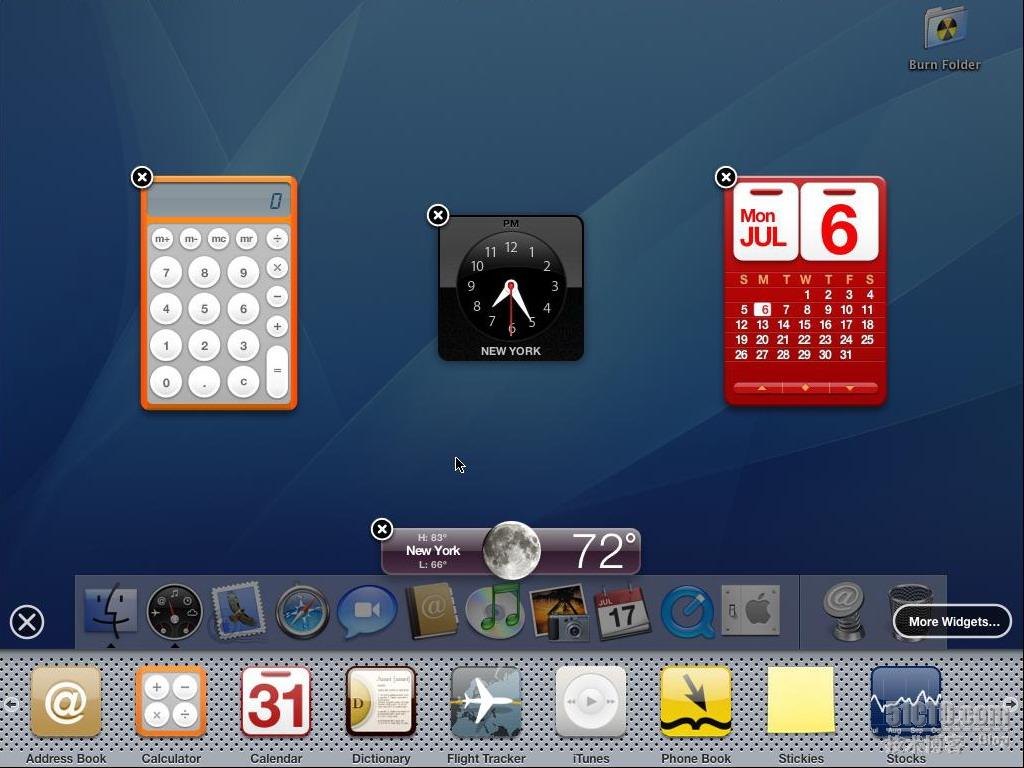Open System Preferences in dock
Viewport: 1024px width, 768px height.
click(750, 611)
